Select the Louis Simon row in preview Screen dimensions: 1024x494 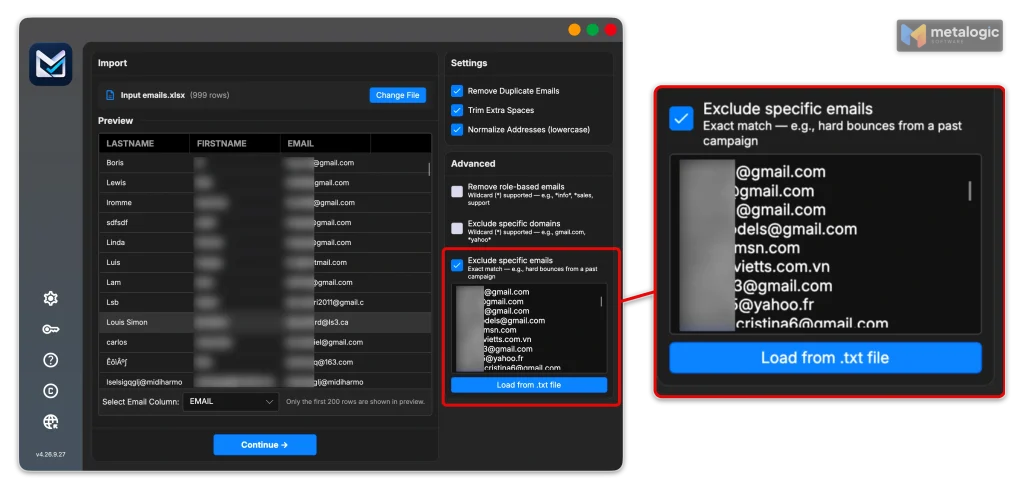tap(264, 322)
